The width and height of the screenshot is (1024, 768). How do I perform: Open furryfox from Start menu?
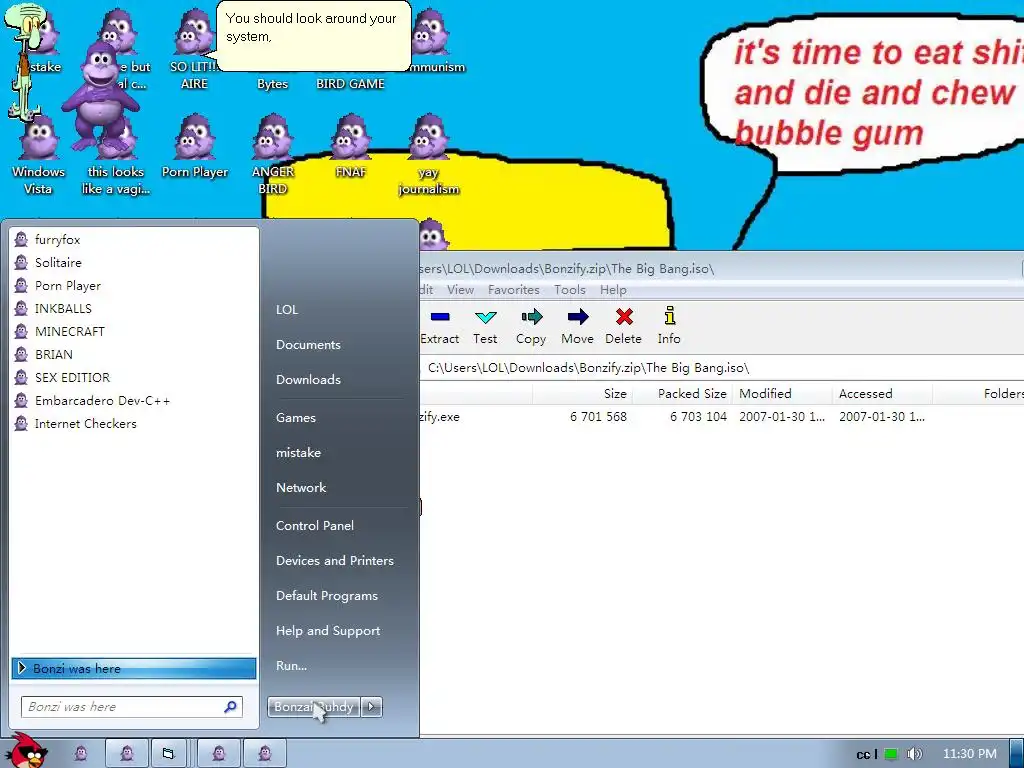(134, 240)
